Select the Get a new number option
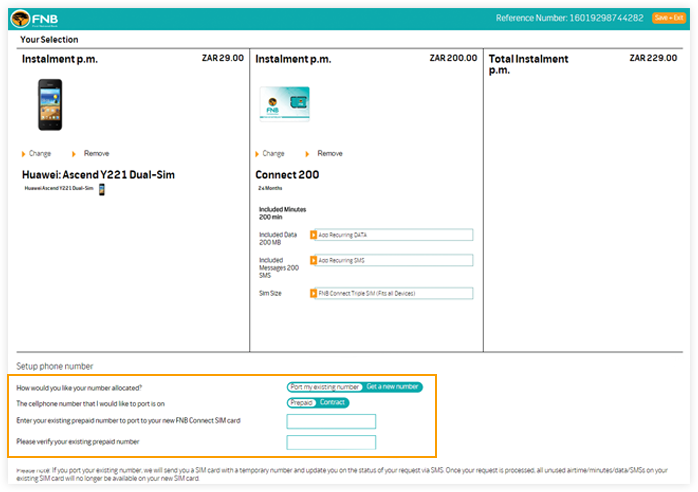 391,387
